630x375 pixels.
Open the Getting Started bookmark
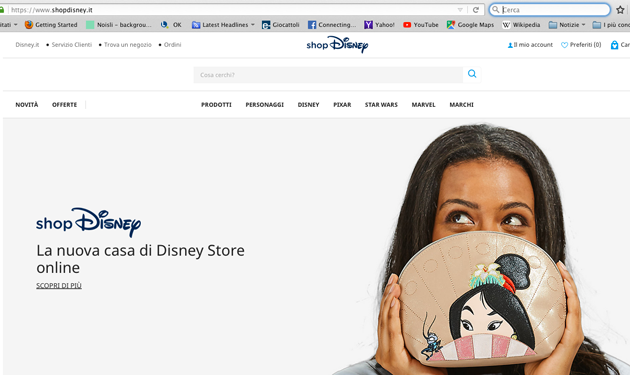click(51, 25)
